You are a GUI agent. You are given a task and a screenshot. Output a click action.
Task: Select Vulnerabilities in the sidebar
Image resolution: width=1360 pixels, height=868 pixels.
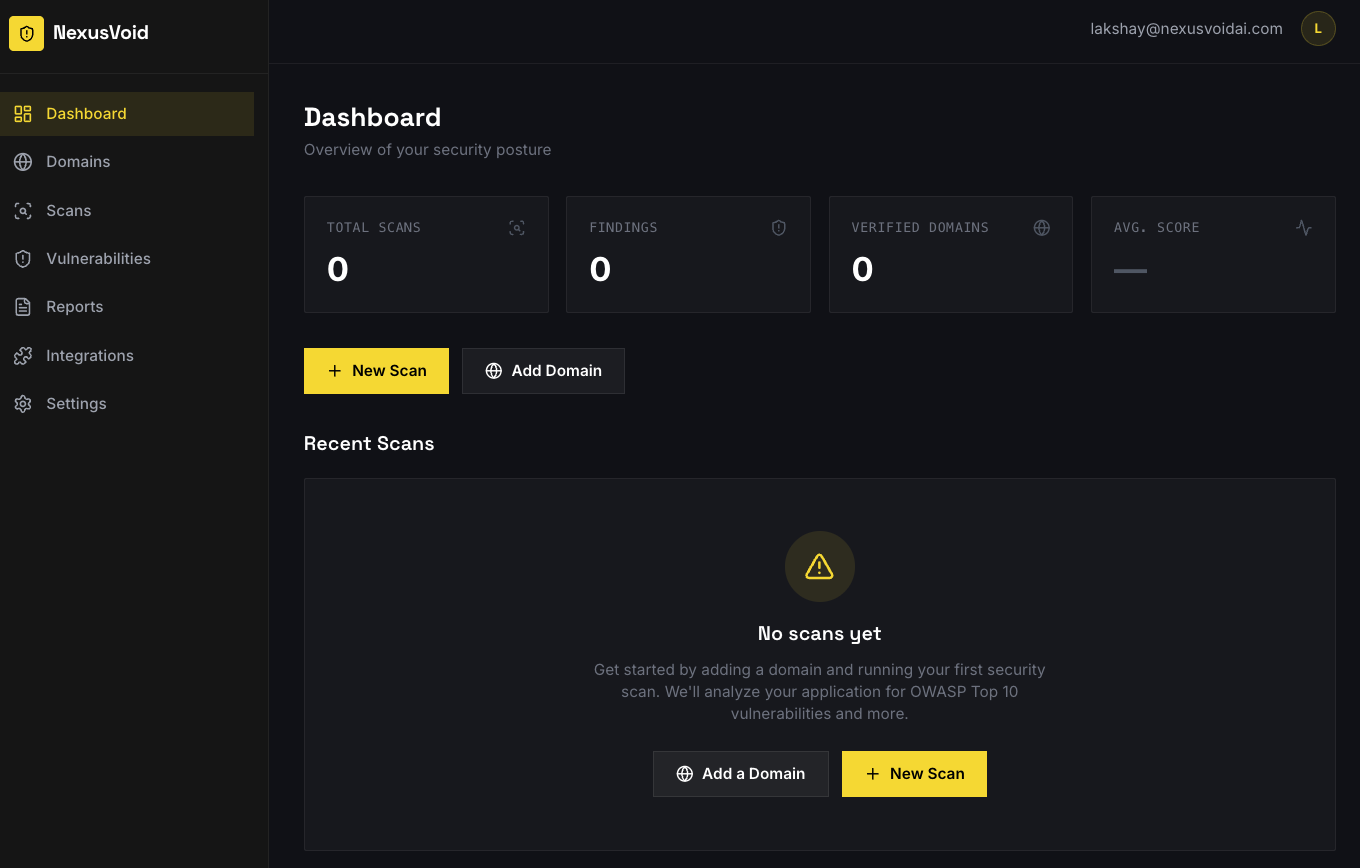(127, 259)
